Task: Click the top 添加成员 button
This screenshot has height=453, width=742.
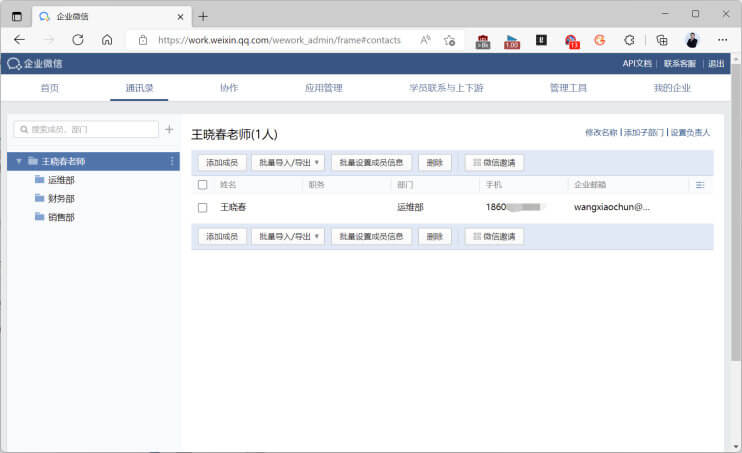Action: click(222, 162)
